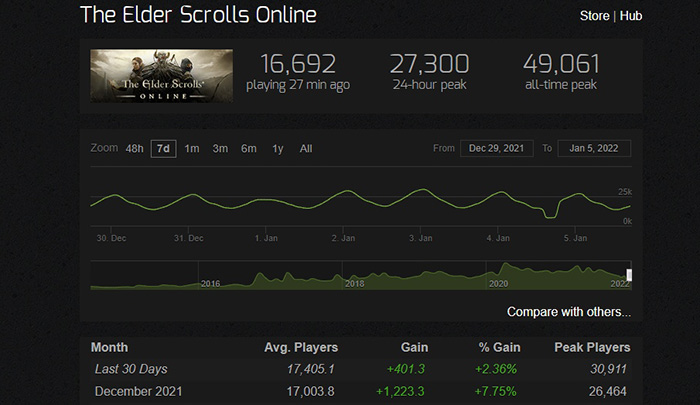This screenshot has height=405, width=700.
Task: Click the 0k y-axis label
Action: (x=627, y=221)
